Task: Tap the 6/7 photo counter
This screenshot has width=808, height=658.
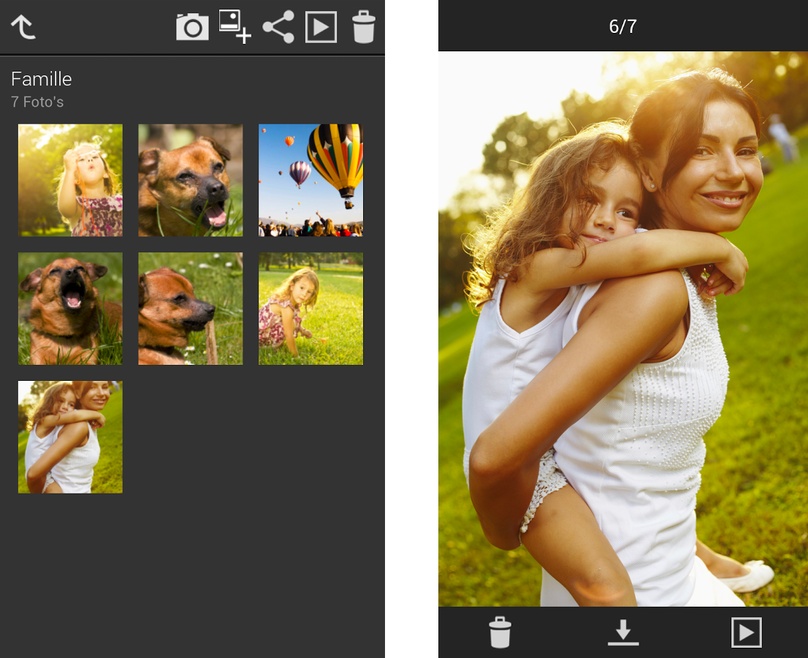Action: (622, 26)
